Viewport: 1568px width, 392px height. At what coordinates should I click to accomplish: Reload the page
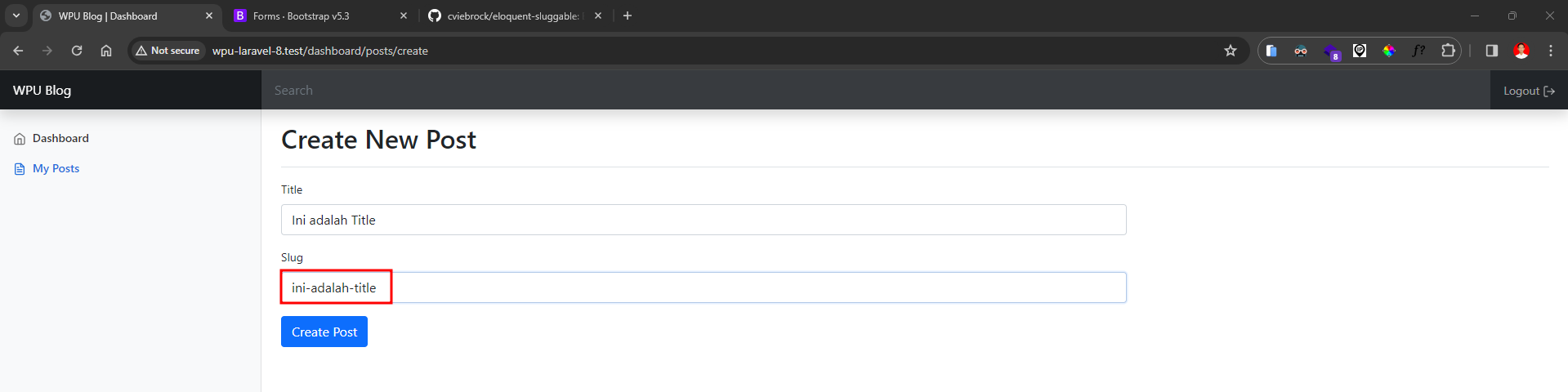77,51
